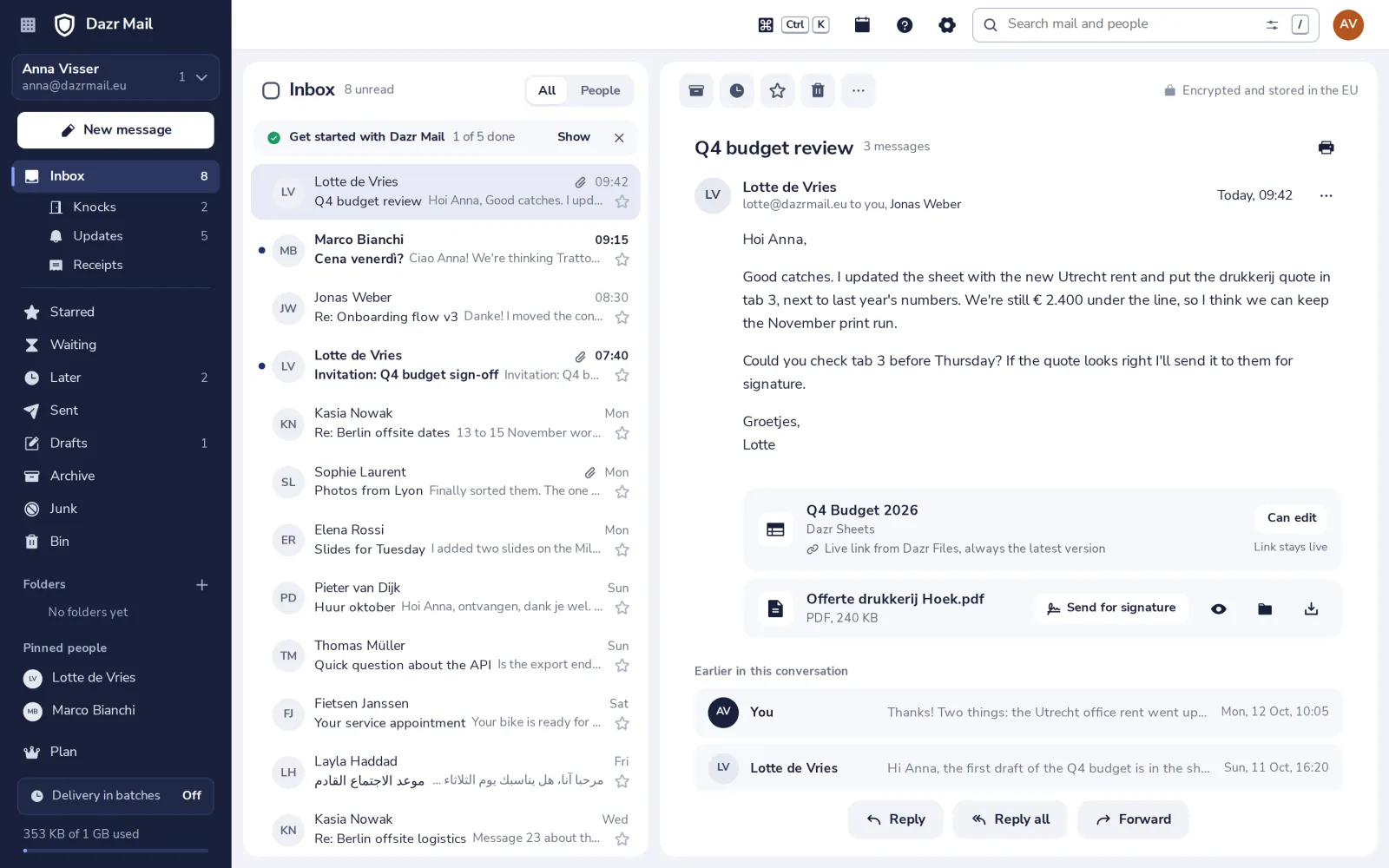Dismiss the Get started with Dazr Mail banner
This screenshot has width=1389, height=868.
pos(619,137)
